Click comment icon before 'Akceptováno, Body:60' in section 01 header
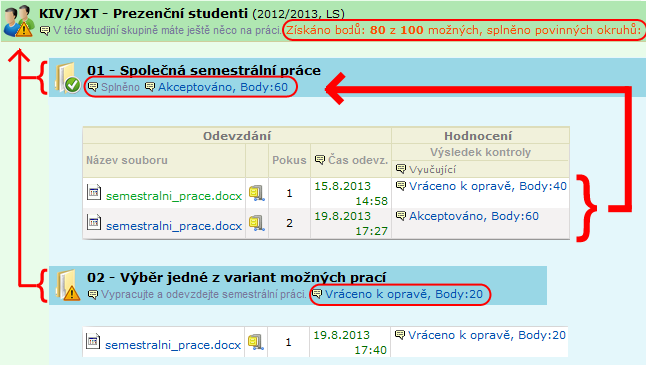 (x=150, y=87)
